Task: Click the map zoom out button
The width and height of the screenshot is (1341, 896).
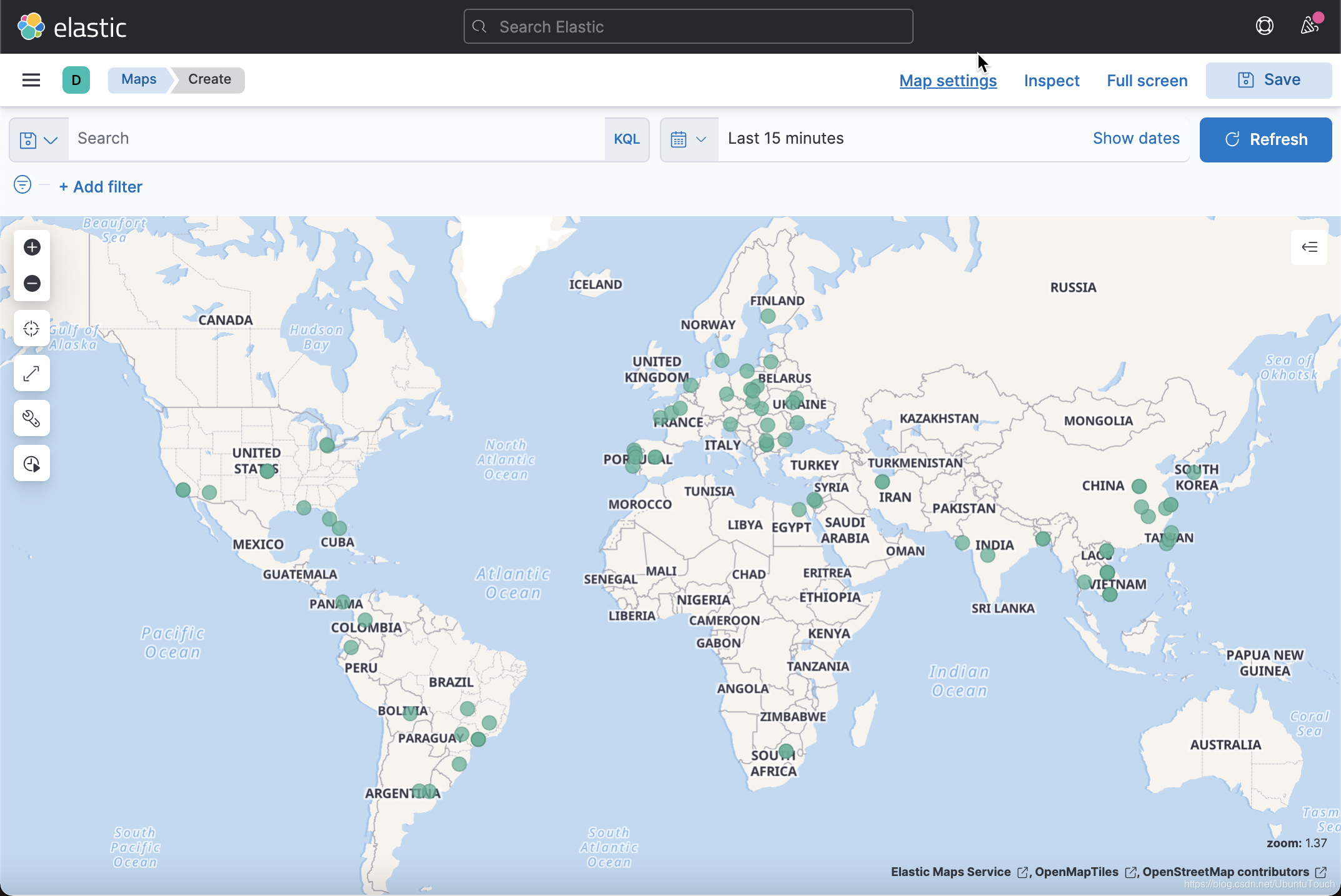Action: (x=32, y=284)
